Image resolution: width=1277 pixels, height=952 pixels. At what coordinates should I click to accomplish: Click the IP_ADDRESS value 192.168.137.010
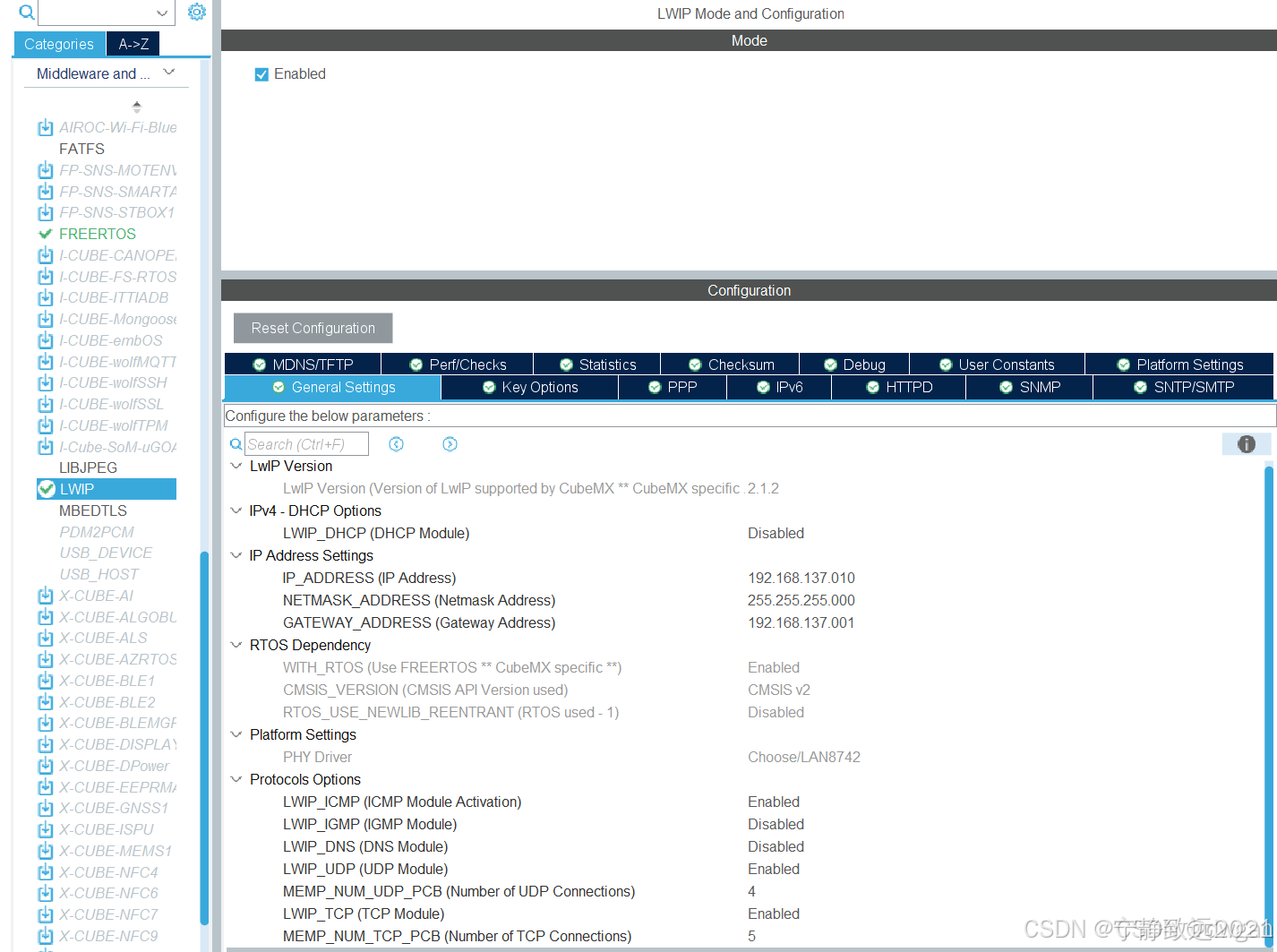click(x=801, y=578)
